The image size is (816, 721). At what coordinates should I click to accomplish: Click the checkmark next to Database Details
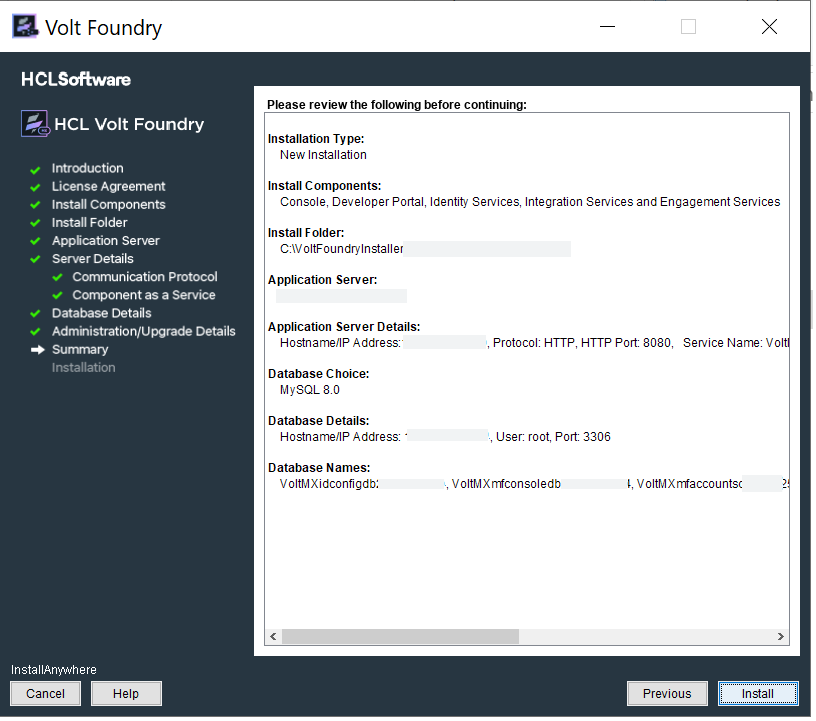coord(35,314)
